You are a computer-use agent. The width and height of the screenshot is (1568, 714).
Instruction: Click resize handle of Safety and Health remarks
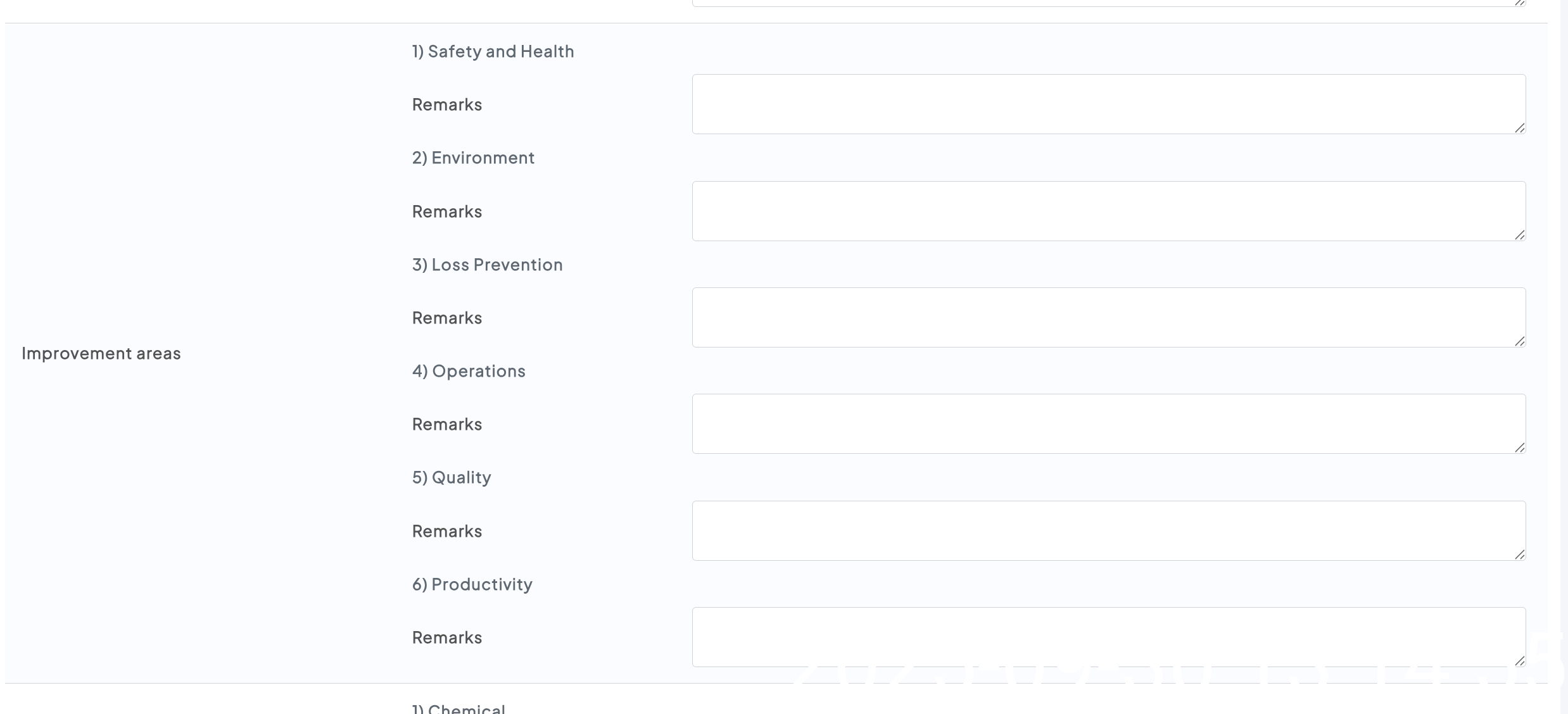click(x=1519, y=128)
